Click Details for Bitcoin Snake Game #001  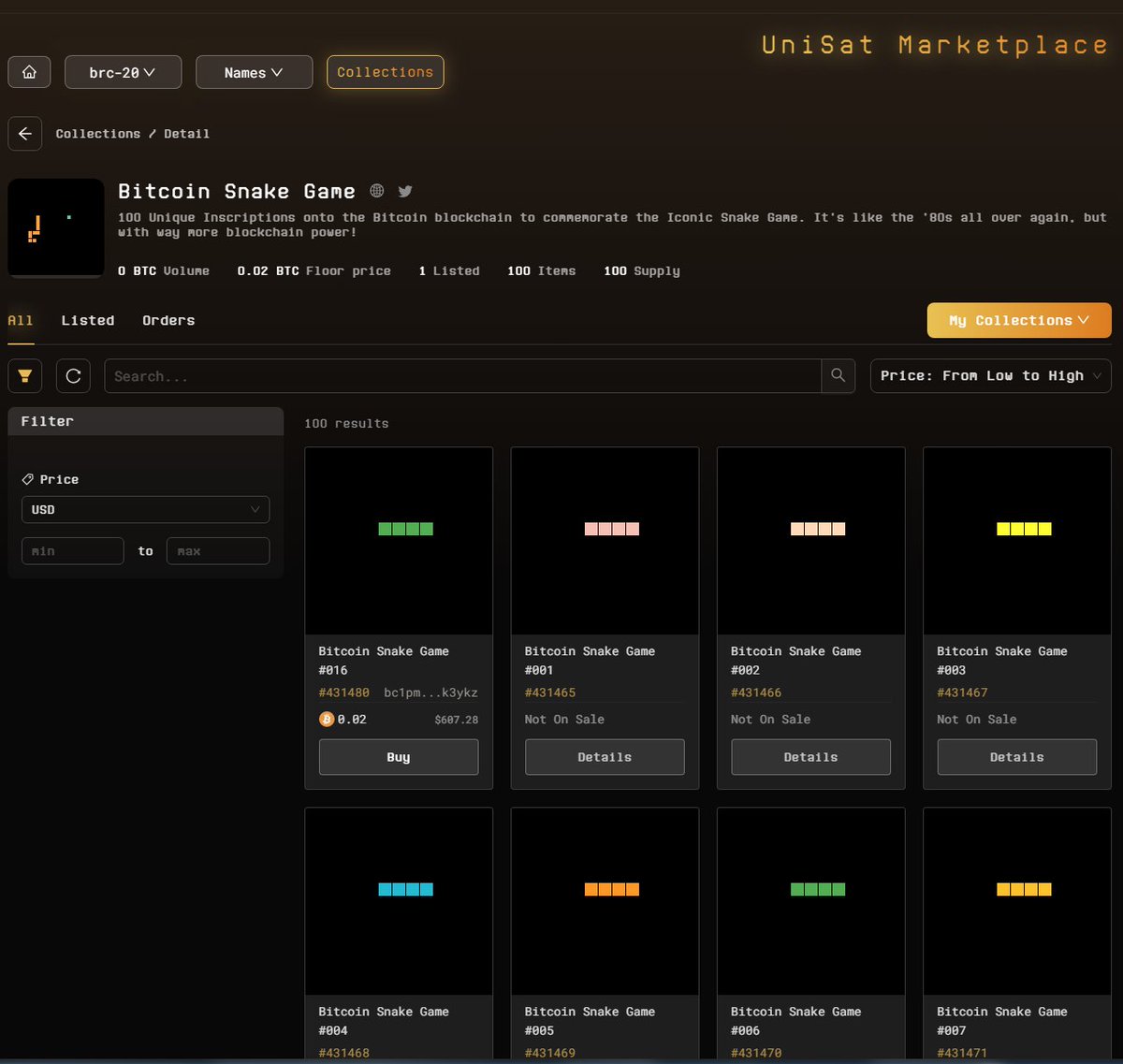(605, 757)
